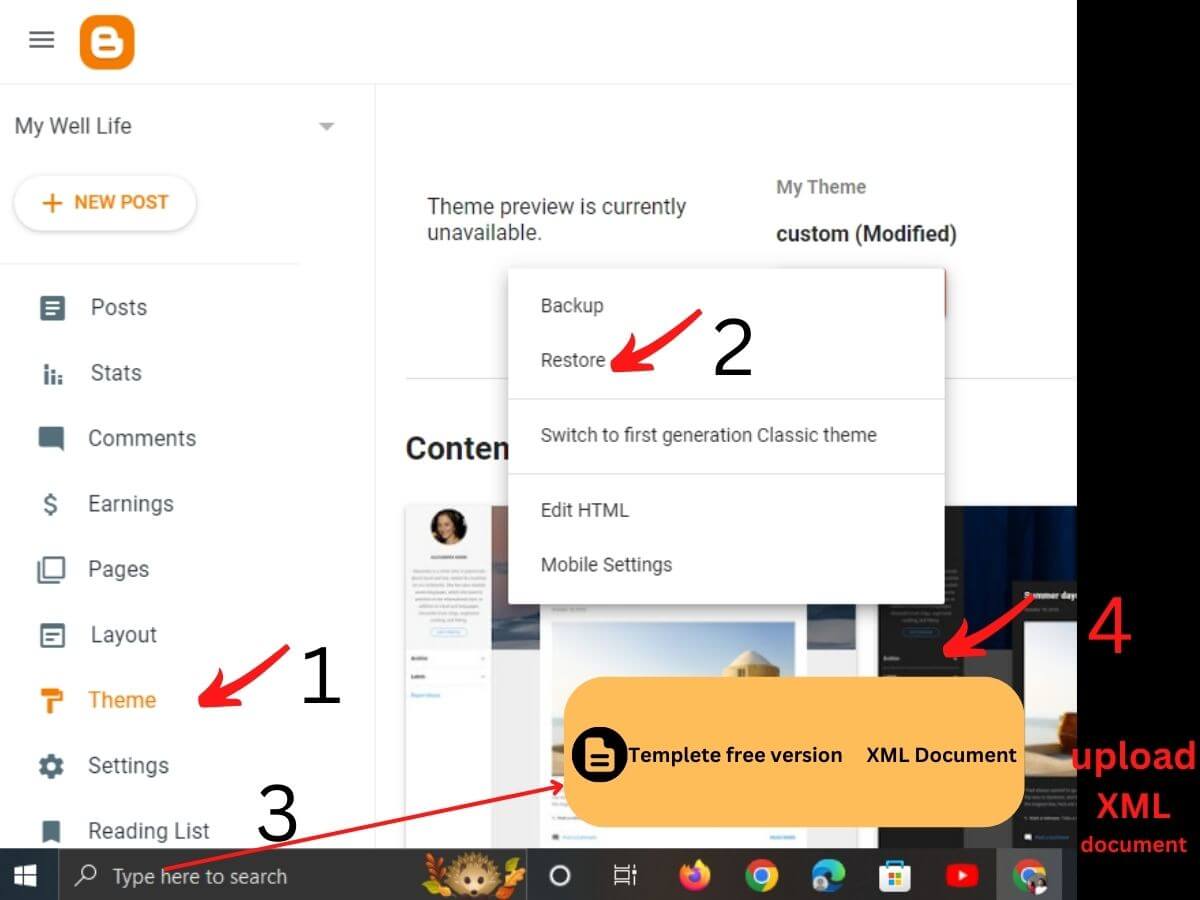Click the New Post button

click(x=105, y=202)
